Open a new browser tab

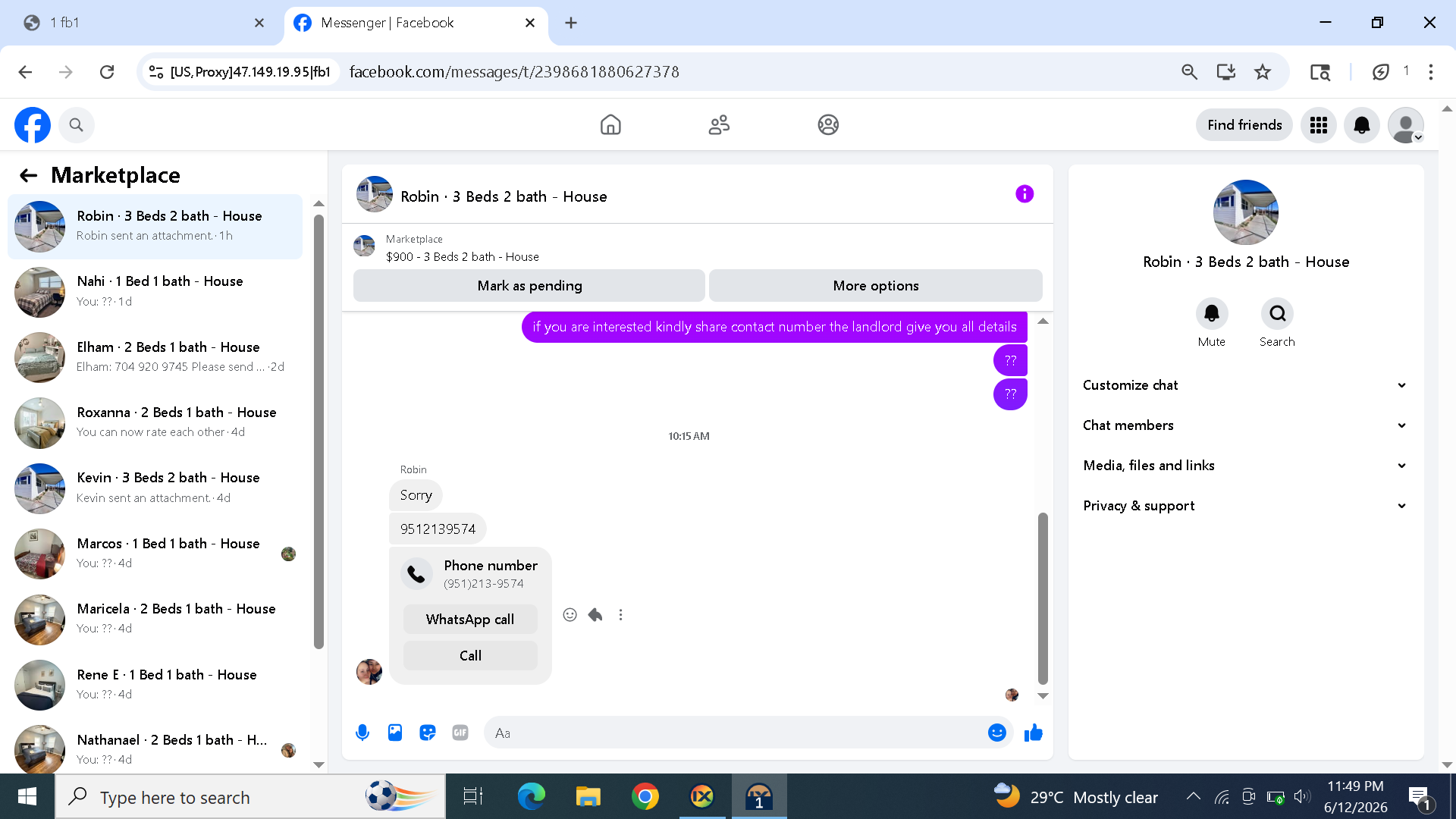coord(571,24)
